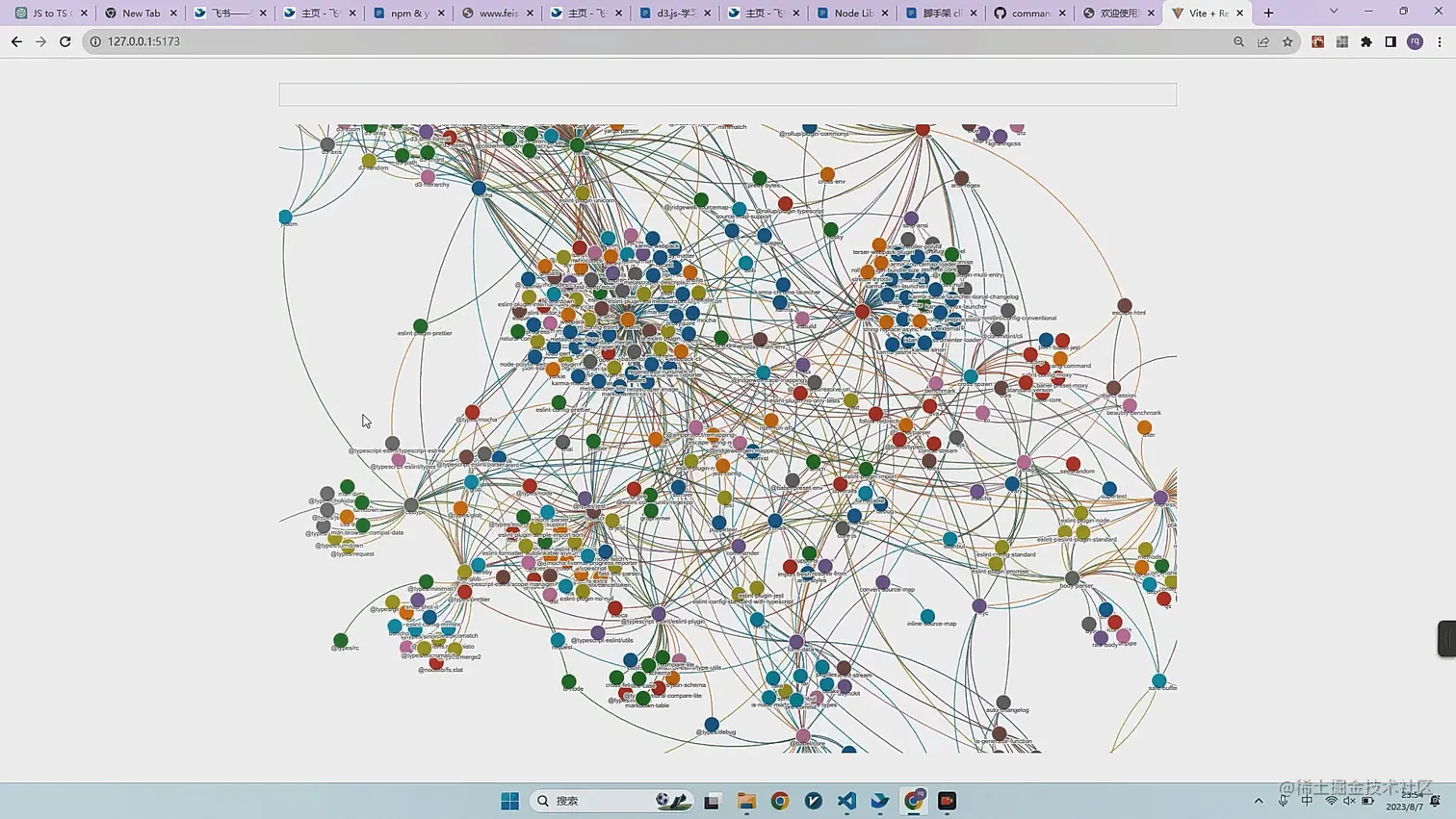
Task: Select the d3-hierarchy graph node
Action: click(428, 177)
